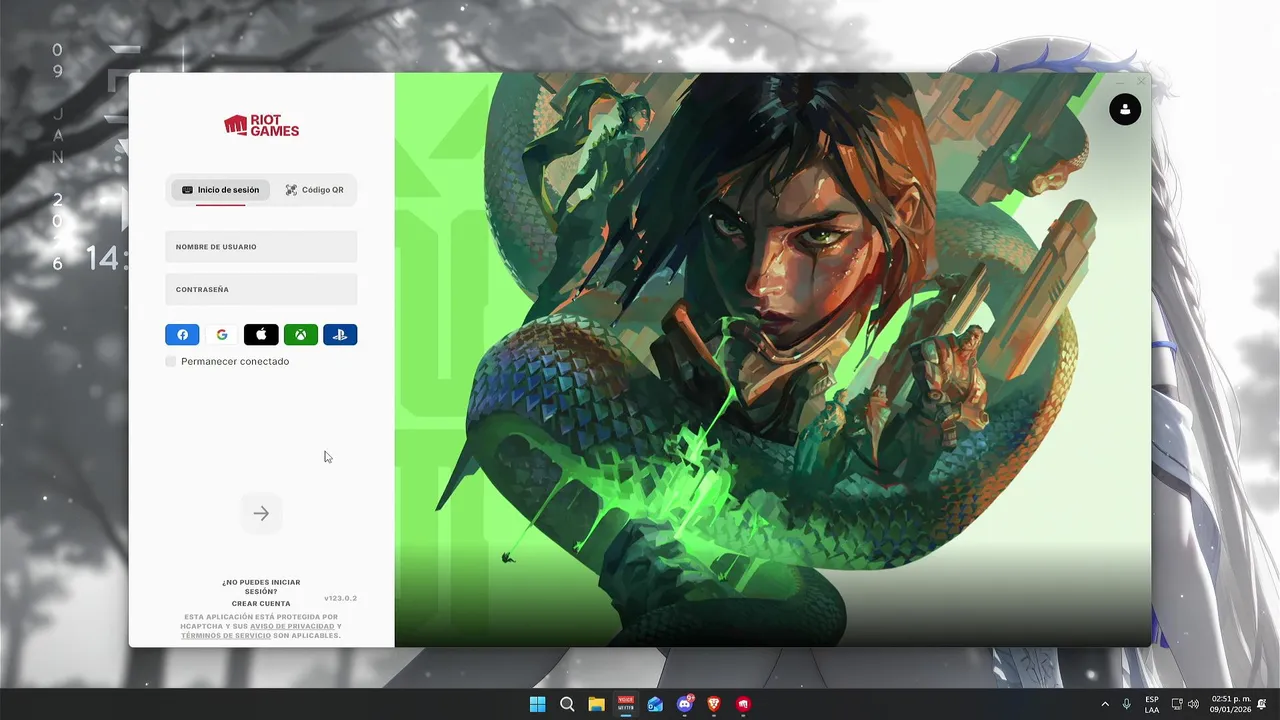The image size is (1280, 720).
Task: Click the CREAR CUENTA link
Action: (261, 604)
